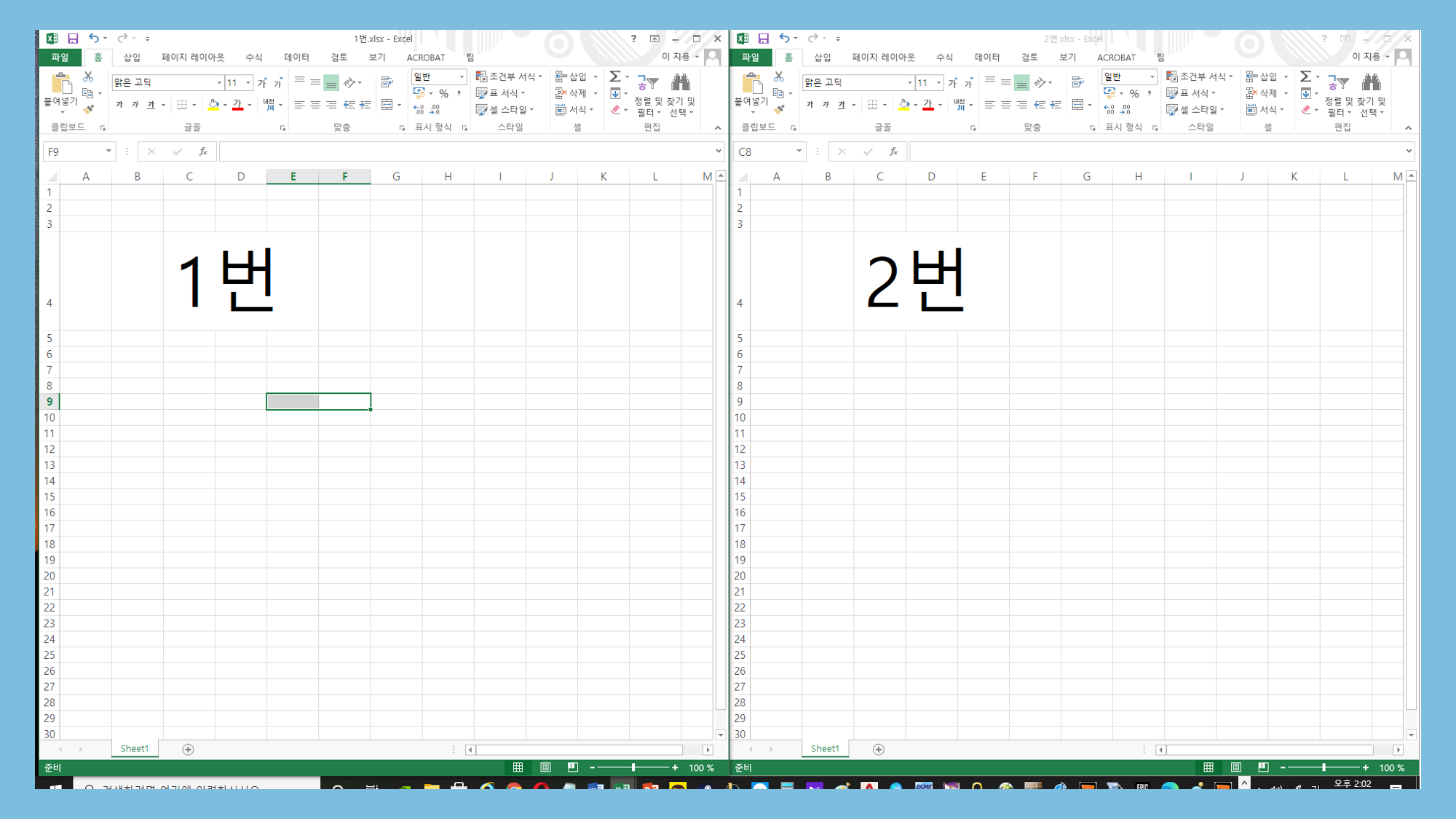Screen dimensions: 1456x819
Task: Click the new sheet plus button in 2번.xlsx window
Action: click(x=879, y=749)
